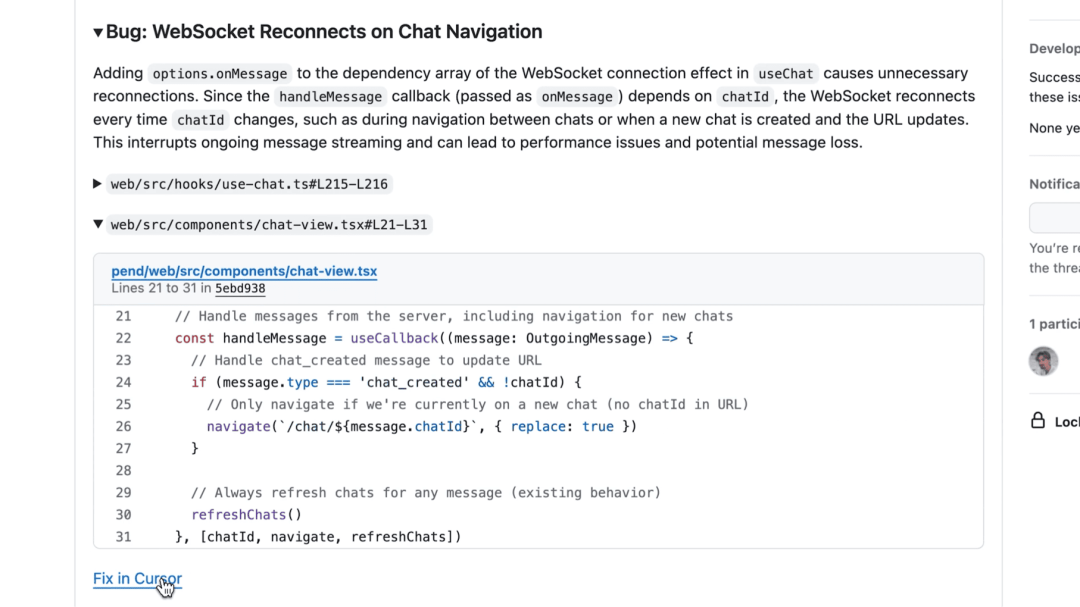Viewport: 1080px width, 607px height.
Task: Click the Bug: WebSocket Reconnects heading text
Action: (324, 32)
